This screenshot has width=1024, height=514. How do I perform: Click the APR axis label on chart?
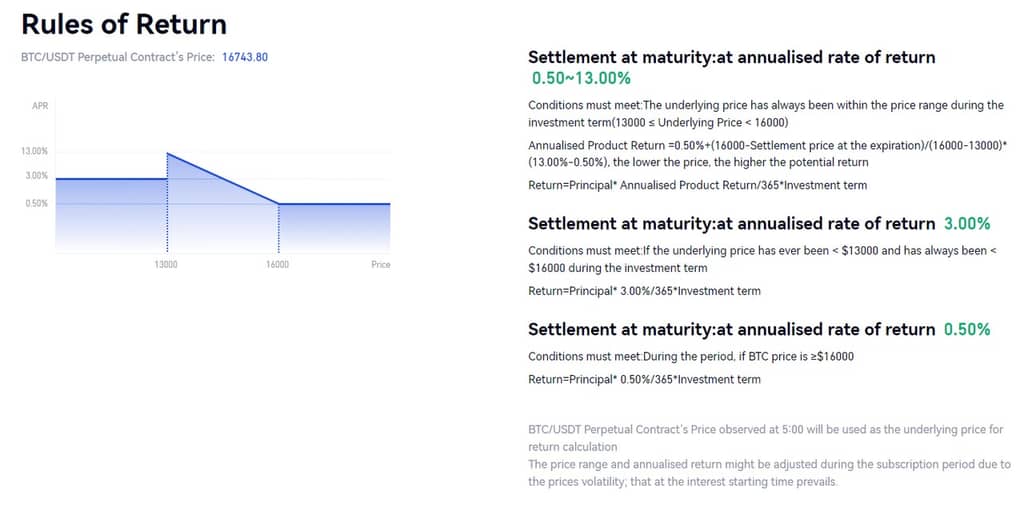coord(40,106)
